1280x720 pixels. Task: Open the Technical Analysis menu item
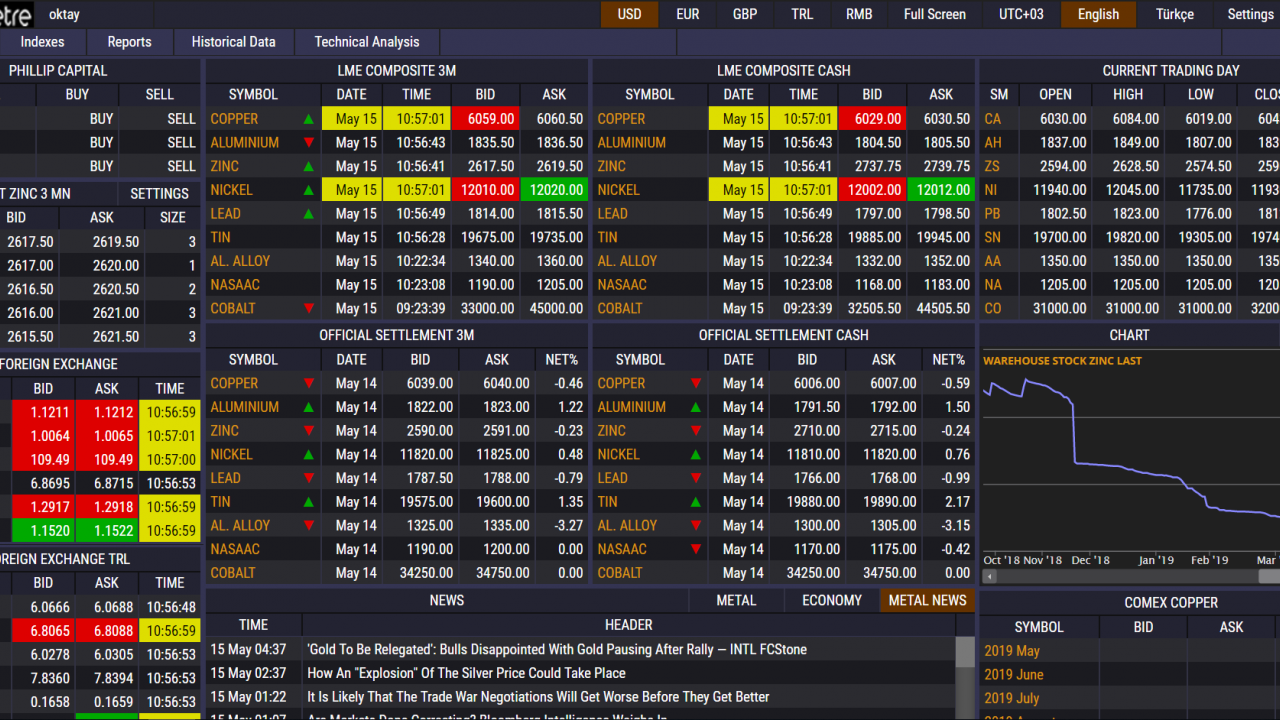point(367,42)
